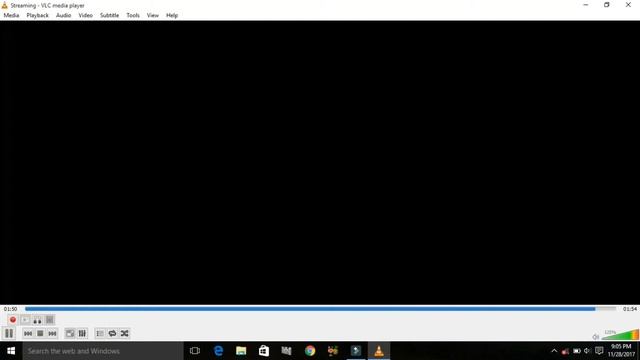This screenshot has width=640, height=360.
Task: Pause playback with the pause button
Action: (9, 333)
